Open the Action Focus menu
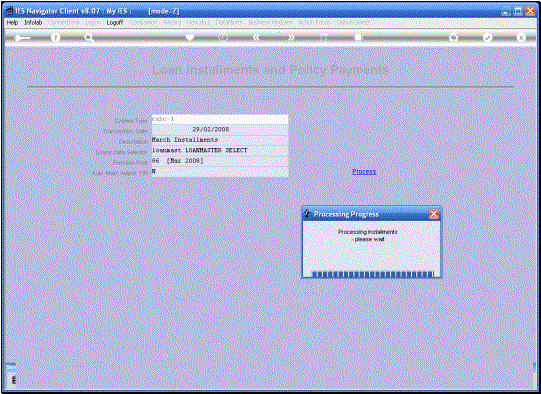 (x=314, y=22)
